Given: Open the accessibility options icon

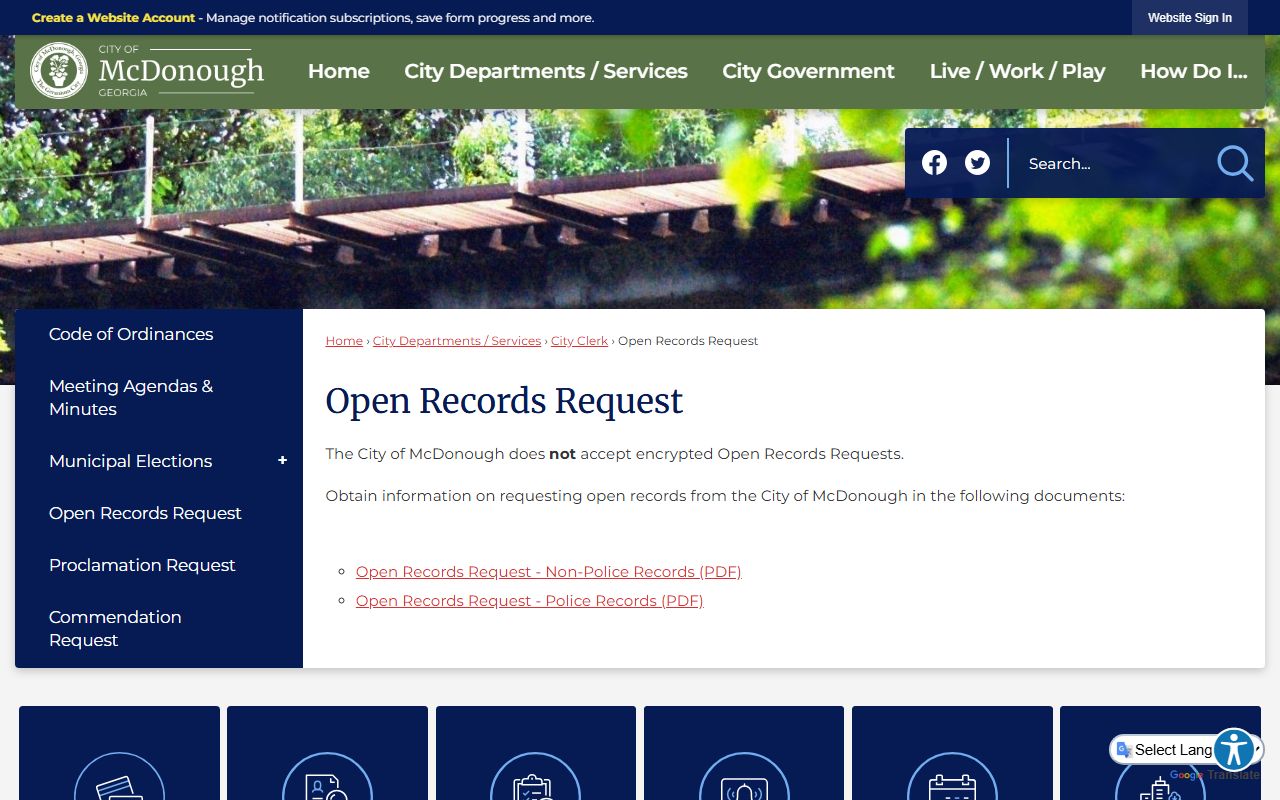Looking at the screenshot, I should [x=1234, y=750].
